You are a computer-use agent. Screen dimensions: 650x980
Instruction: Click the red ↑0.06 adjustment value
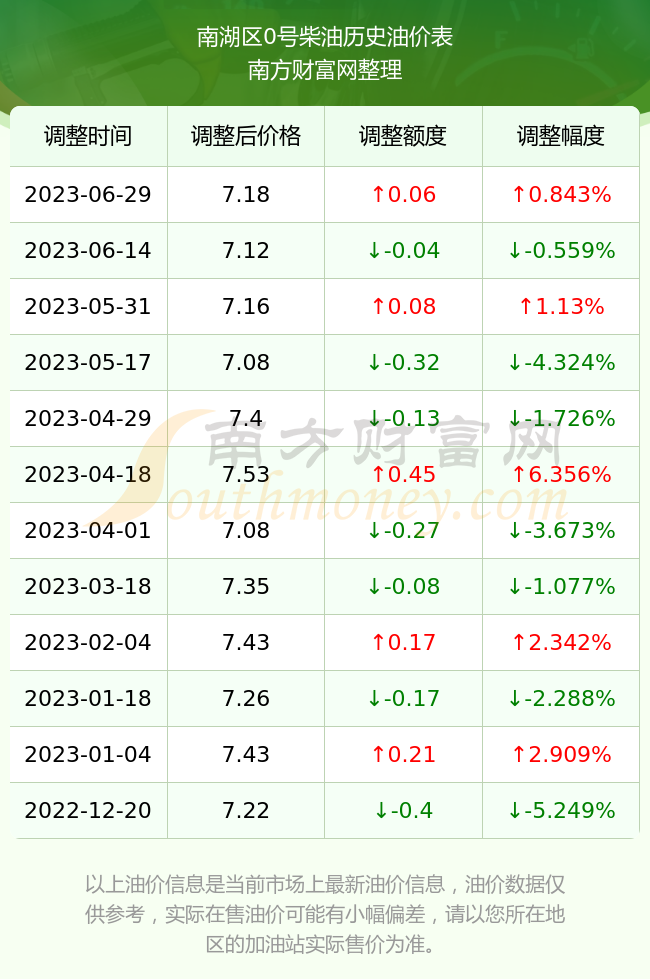[403, 194]
